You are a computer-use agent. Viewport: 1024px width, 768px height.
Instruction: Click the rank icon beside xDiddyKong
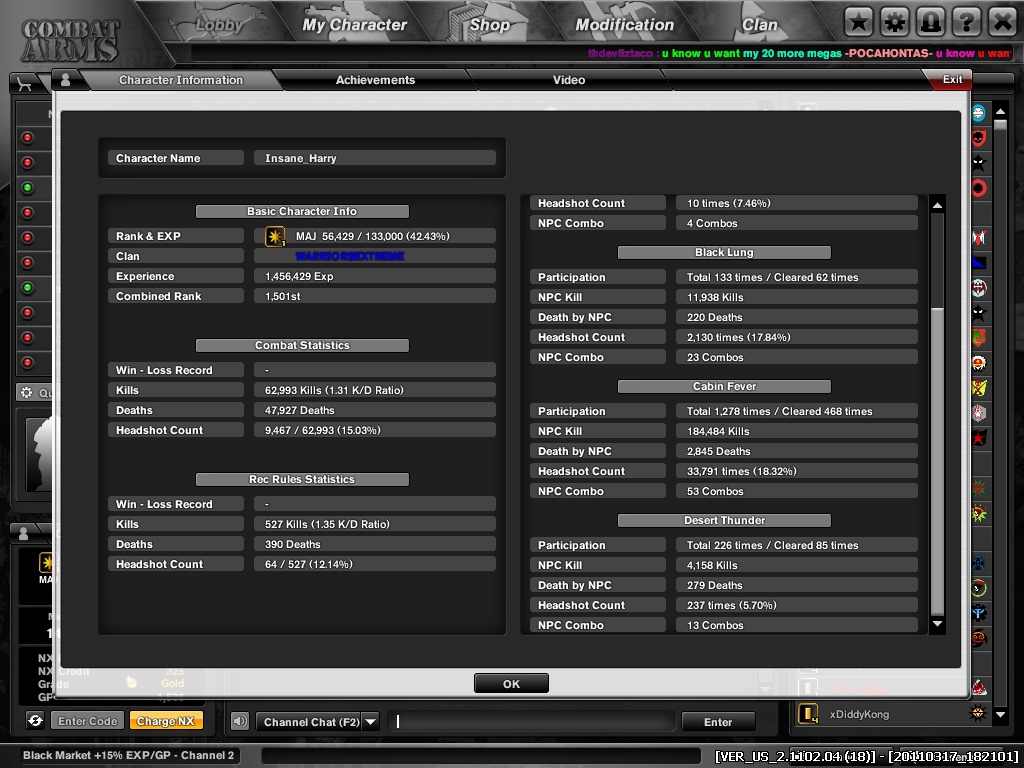pyautogui.click(x=808, y=714)
